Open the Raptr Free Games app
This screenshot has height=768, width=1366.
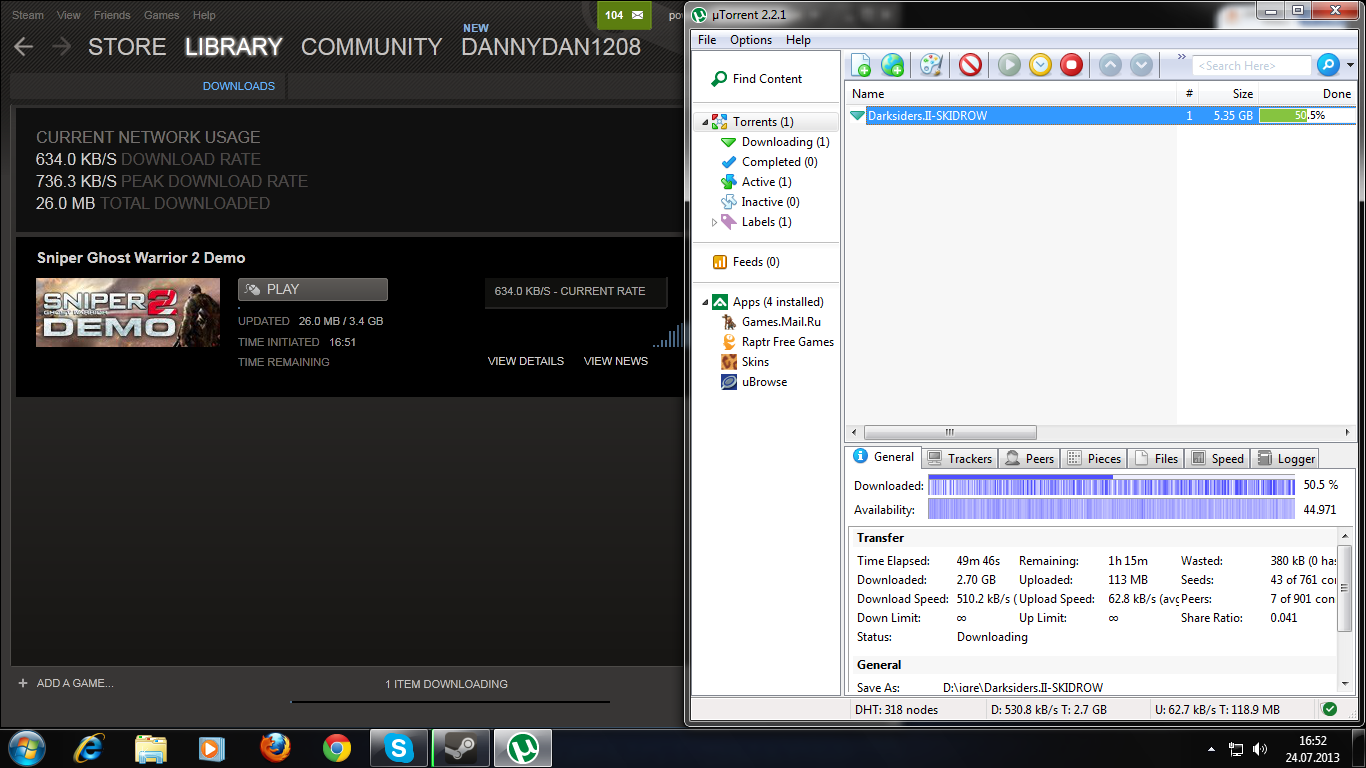click(x=788, y=342)
